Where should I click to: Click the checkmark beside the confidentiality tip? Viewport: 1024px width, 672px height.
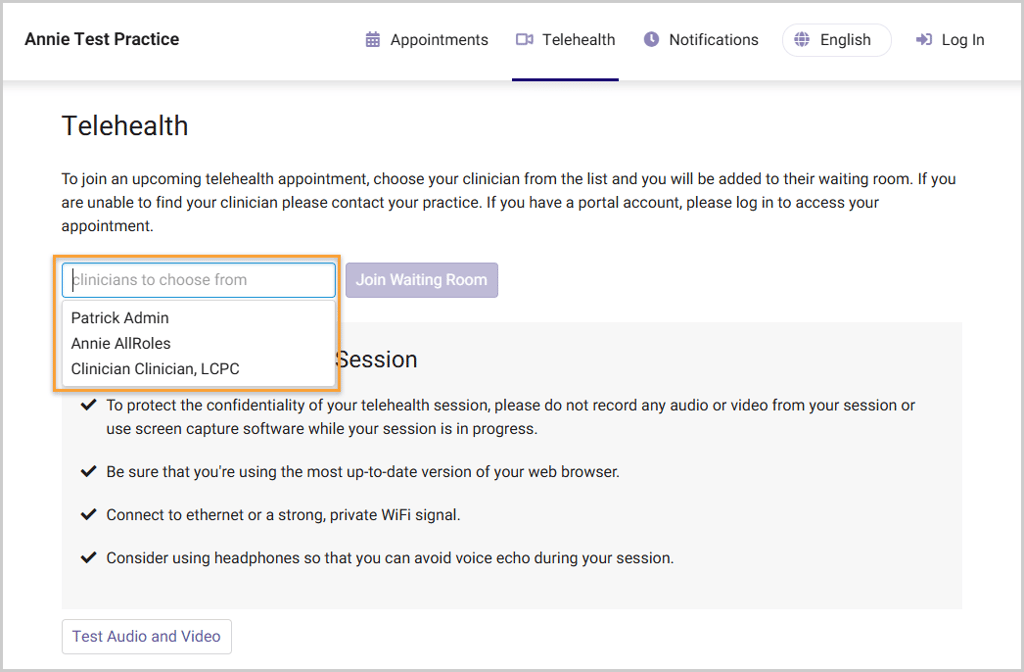coord(89,405)
